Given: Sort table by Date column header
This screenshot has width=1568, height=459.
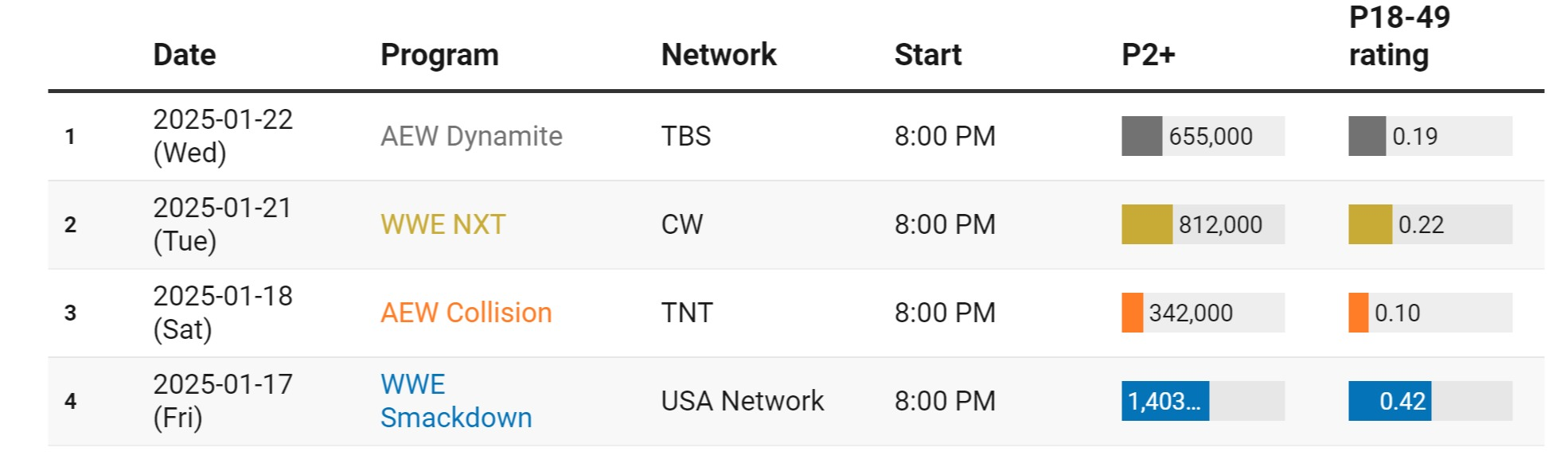Looking at the screenshot, I should coord(185,55).
